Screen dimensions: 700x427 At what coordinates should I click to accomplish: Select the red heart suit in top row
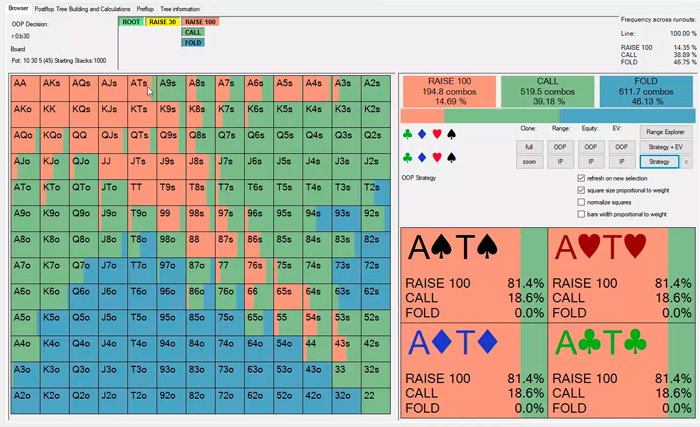(x=436, y=133)
